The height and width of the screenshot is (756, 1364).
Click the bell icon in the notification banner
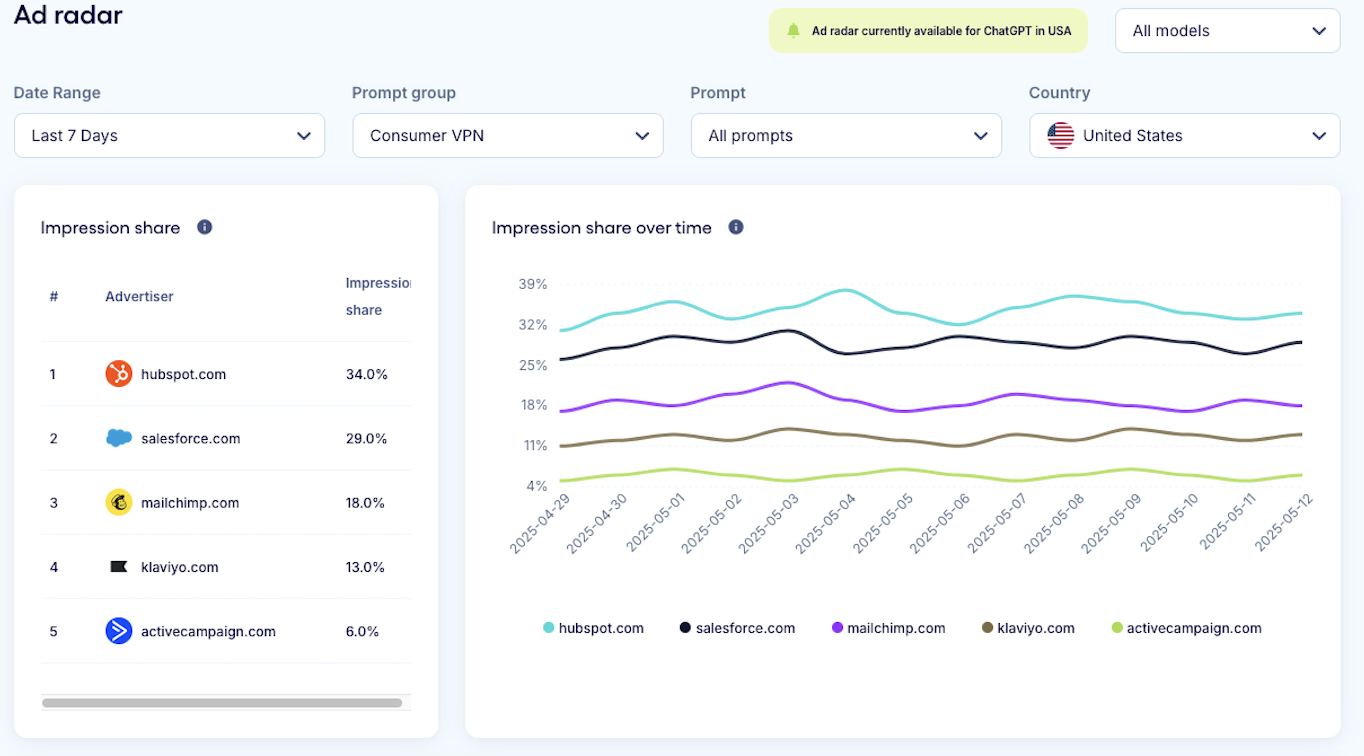(x=794, y=31)
